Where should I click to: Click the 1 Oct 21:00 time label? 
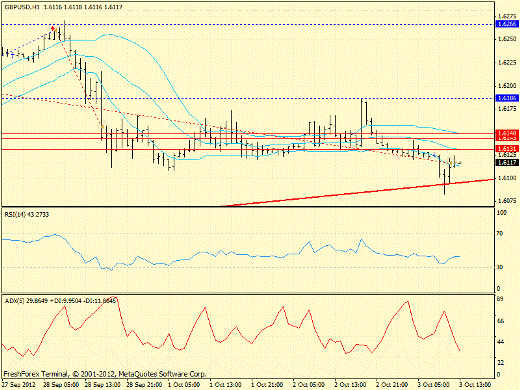[267, 384]
